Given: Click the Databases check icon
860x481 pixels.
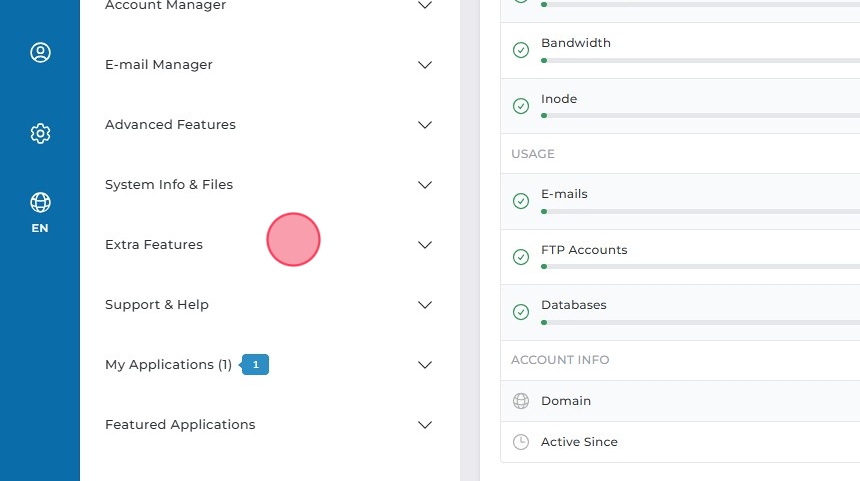Looking at the screenshot, I should click(520, 312).
